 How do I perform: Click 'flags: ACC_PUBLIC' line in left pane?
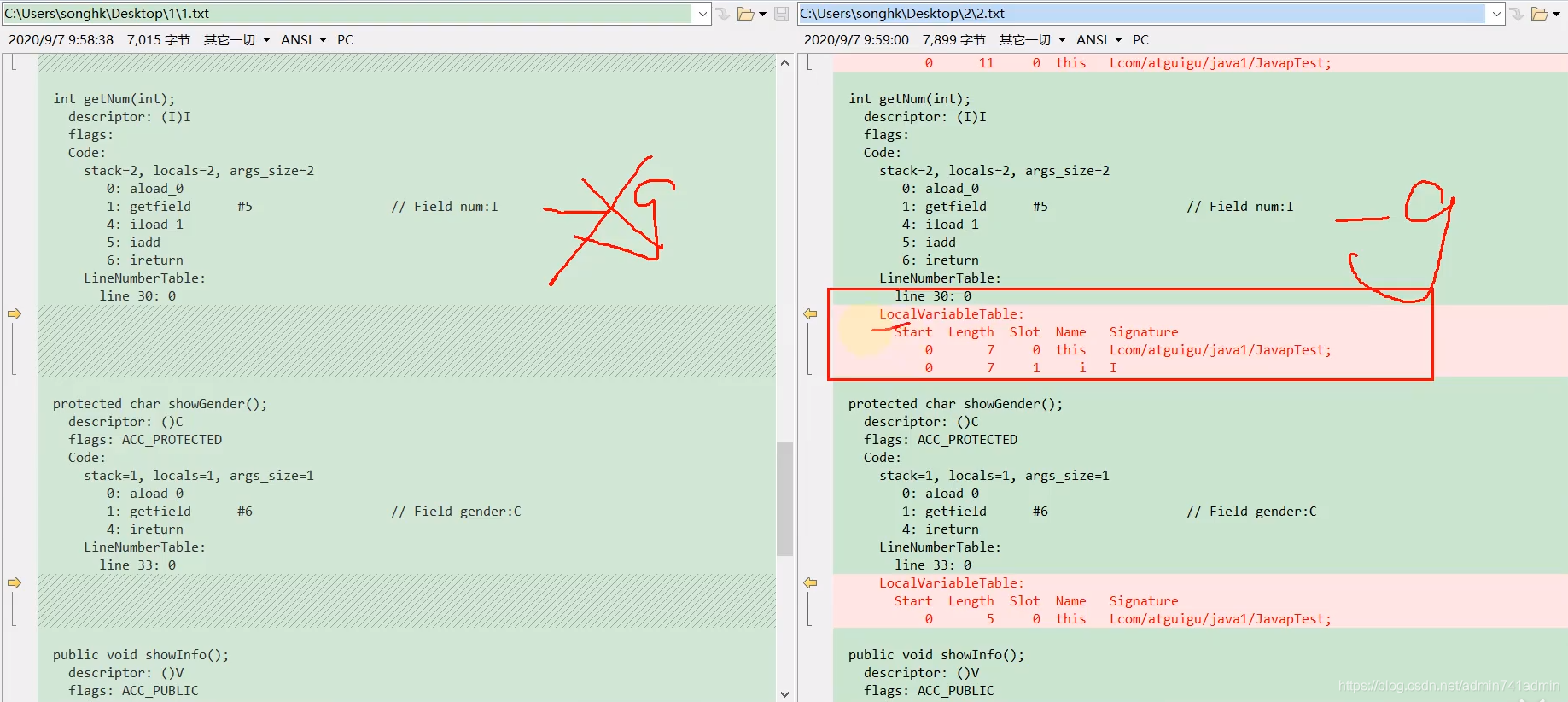click(x=133, y=691)
